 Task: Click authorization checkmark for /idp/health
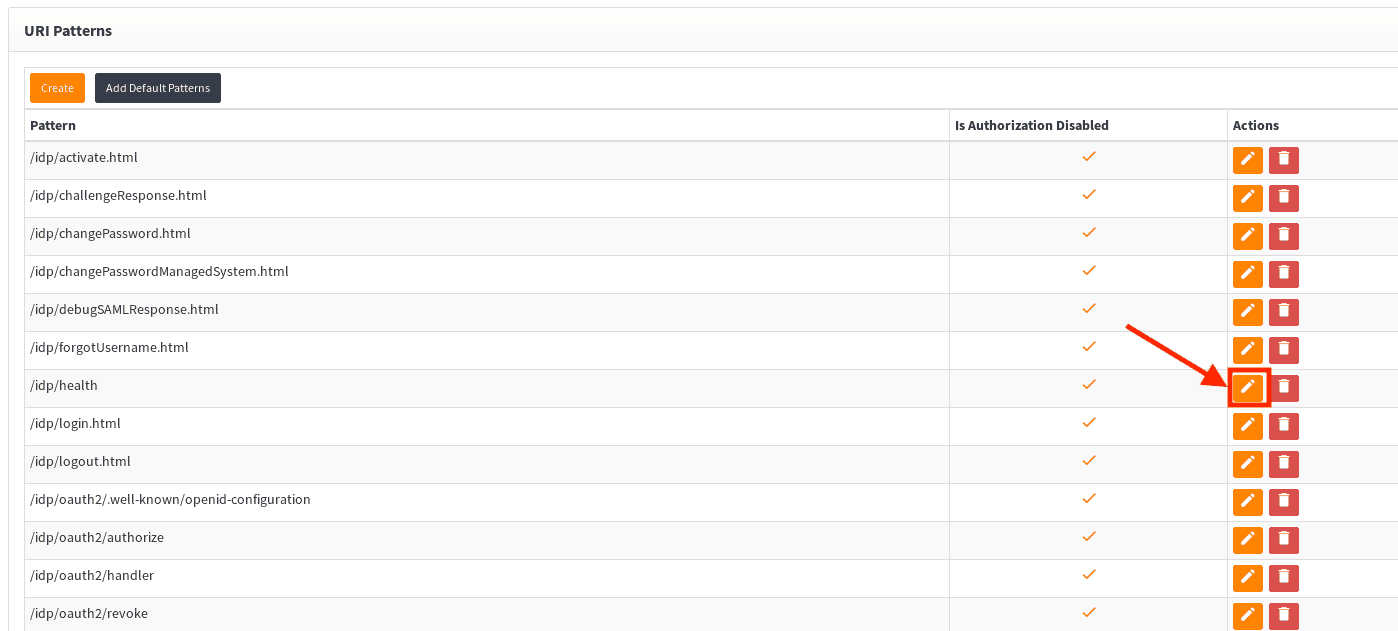pyautogui.click(x=1089, y=385)
